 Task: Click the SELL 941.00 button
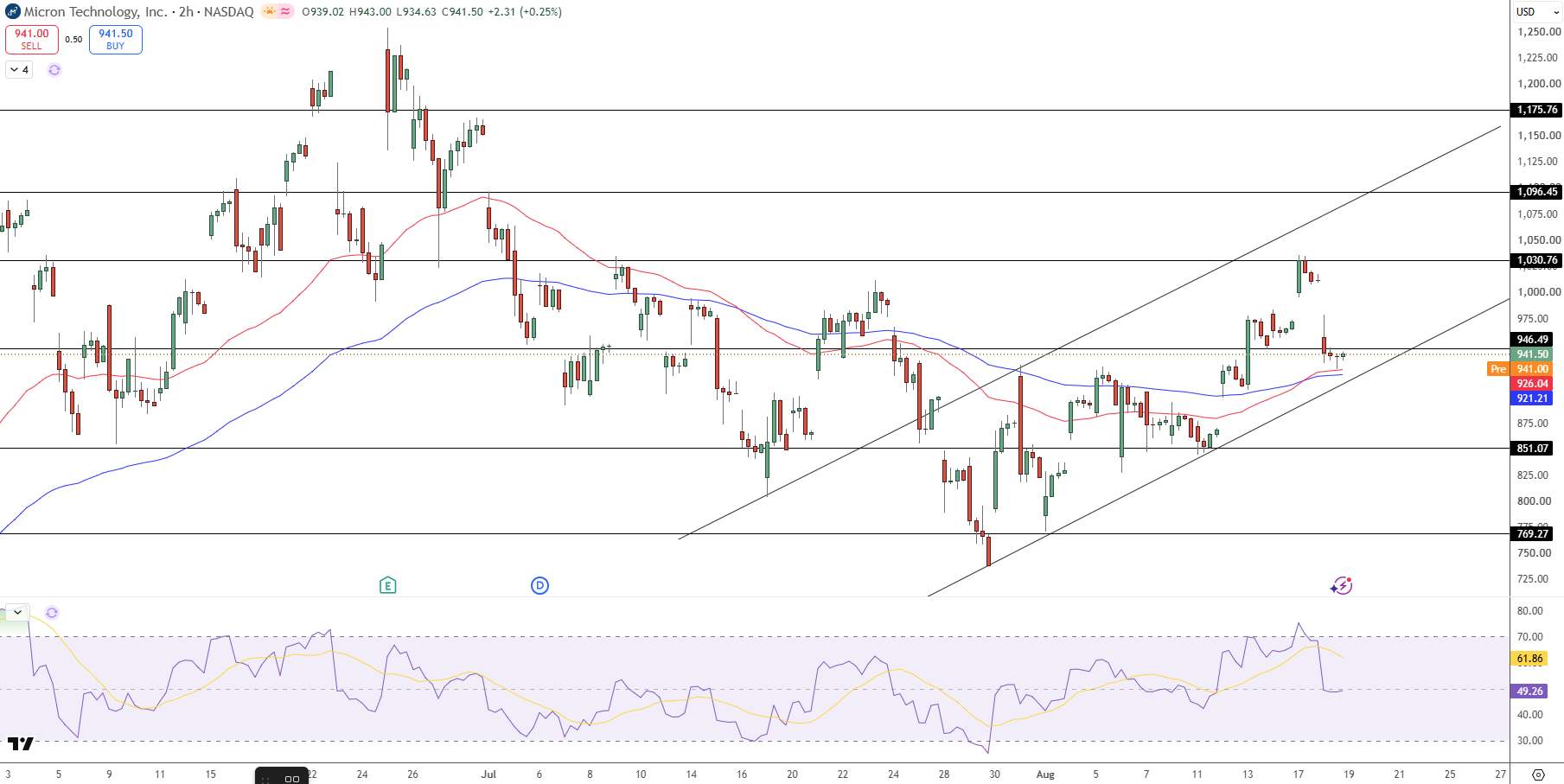pos(32,40)
